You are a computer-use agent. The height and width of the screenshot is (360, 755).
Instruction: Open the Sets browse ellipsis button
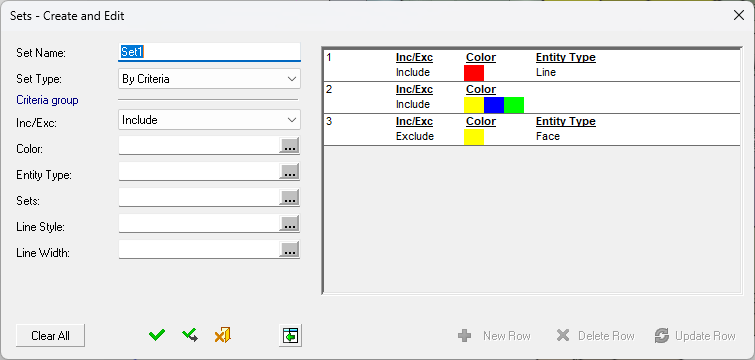pos(289,198)
